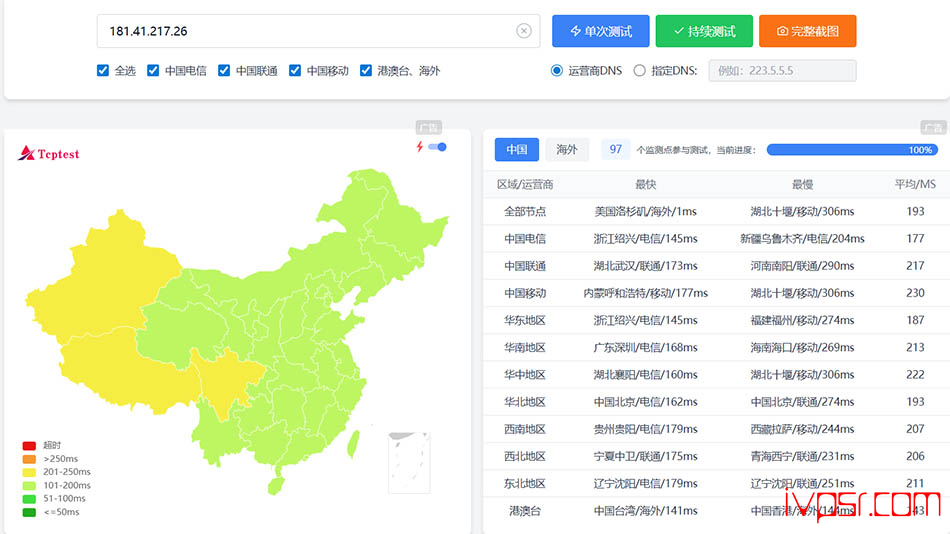Click the 最快 column header
The image size is (950, 534).
pos(646,184)
